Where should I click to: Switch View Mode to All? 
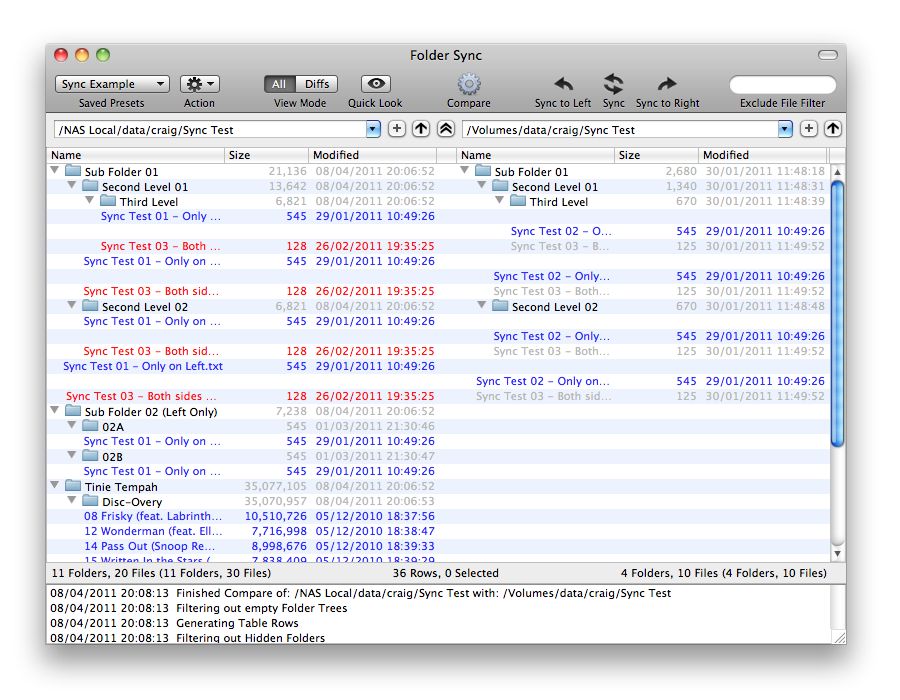click(x=277, y=83)
